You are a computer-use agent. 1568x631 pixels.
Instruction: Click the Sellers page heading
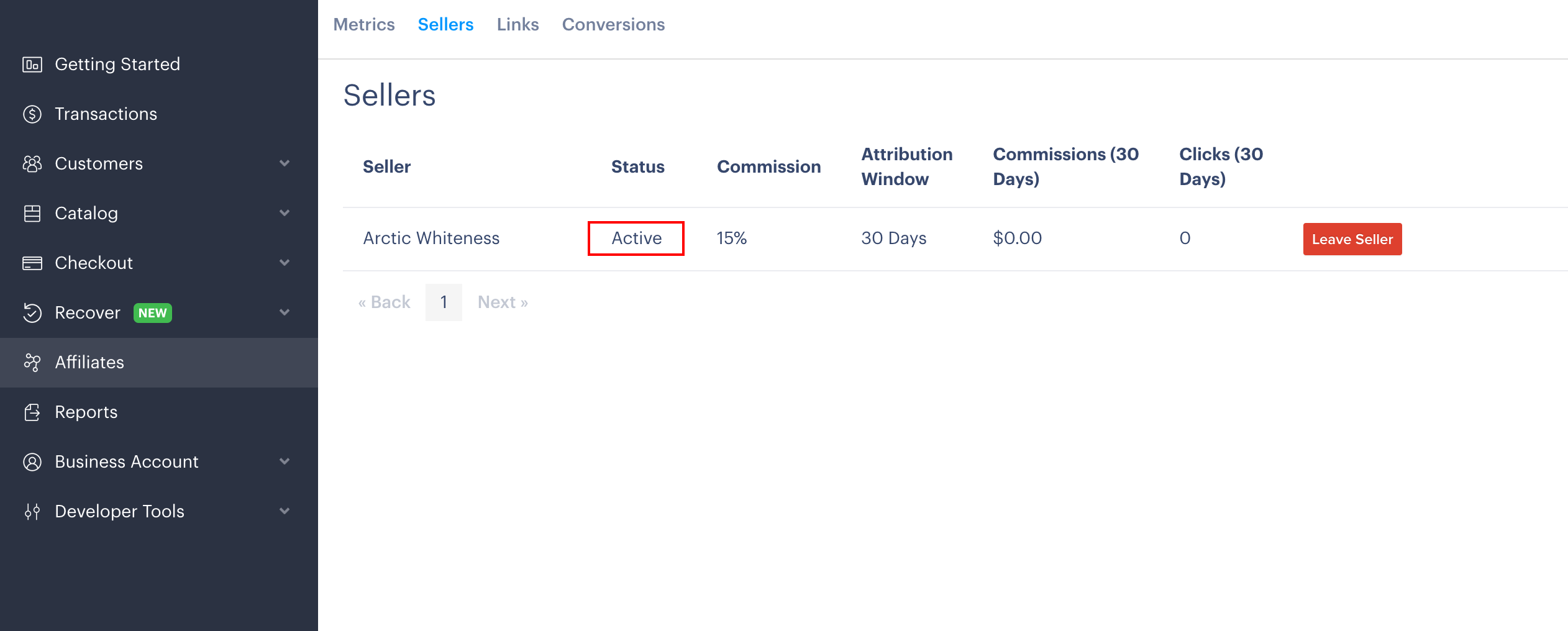click(390, 96)
